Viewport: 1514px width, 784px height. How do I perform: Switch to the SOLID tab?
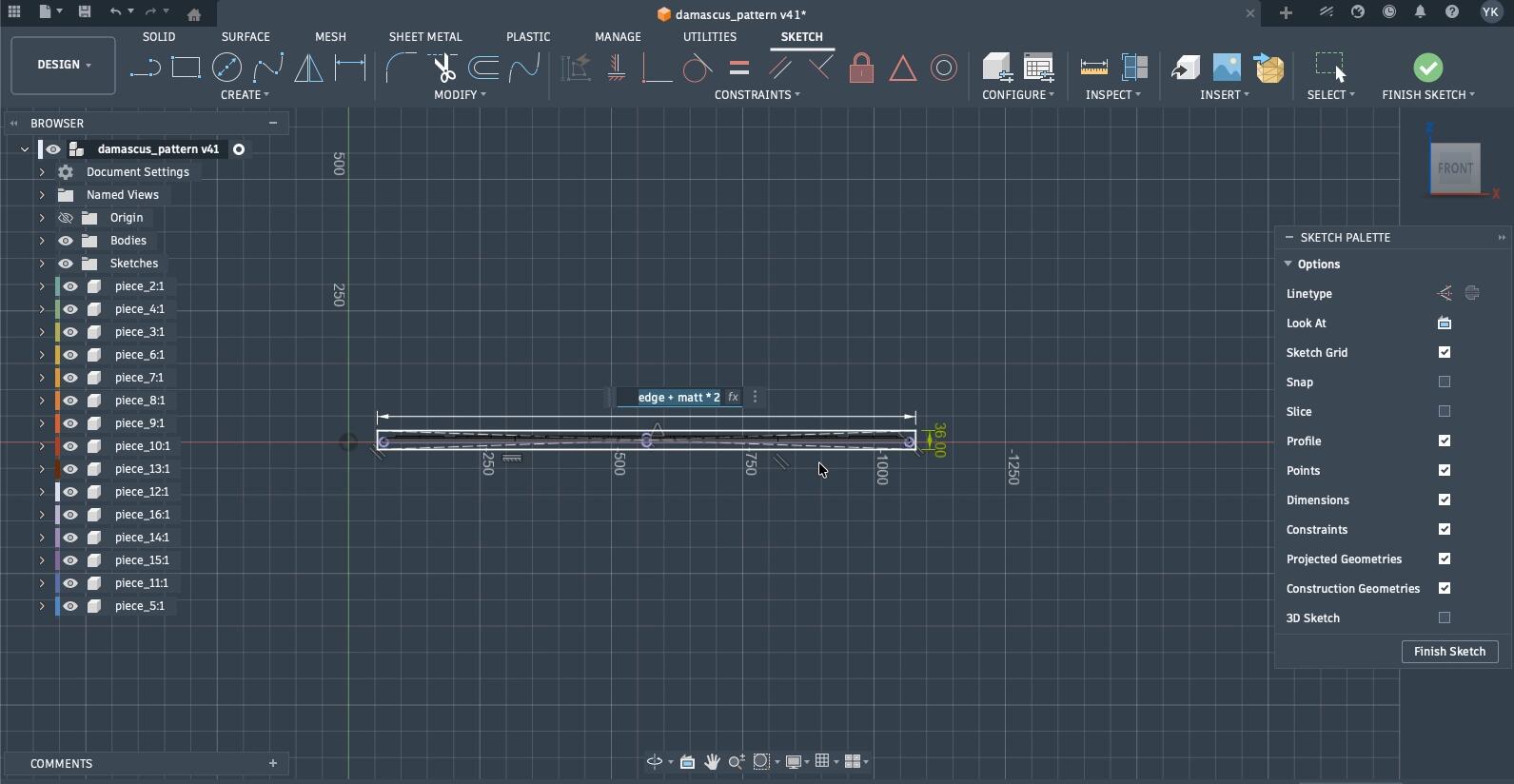[x=159, y=37]
